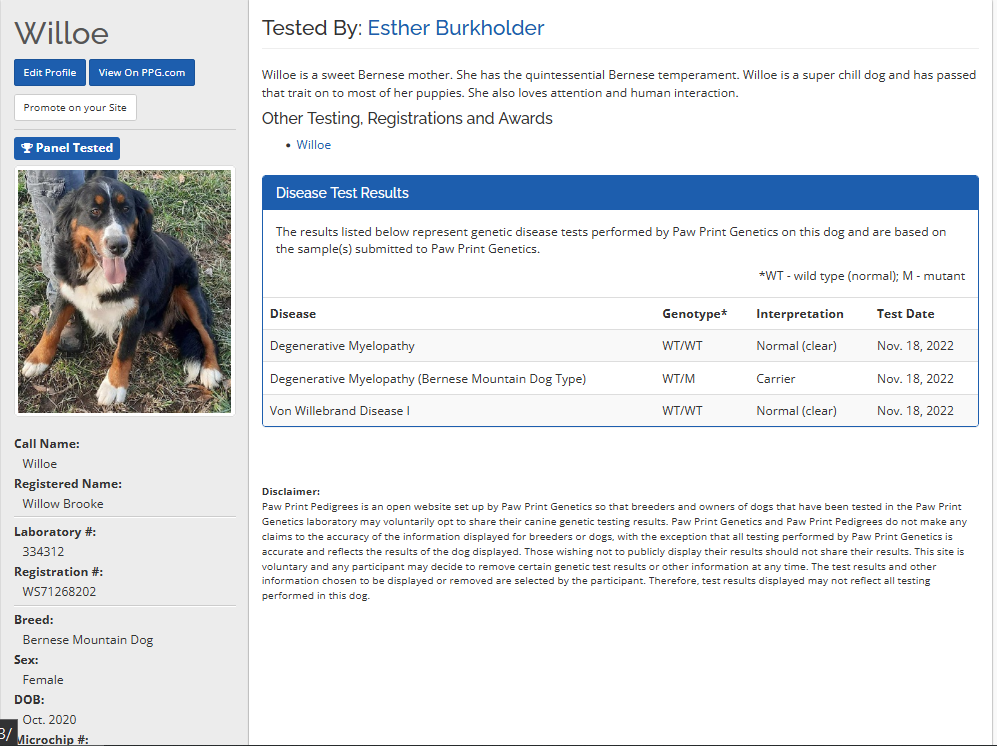997x746 pixels.
Task: Click the Bernese Mountain Dog breed value
Action: pos(88,640)
